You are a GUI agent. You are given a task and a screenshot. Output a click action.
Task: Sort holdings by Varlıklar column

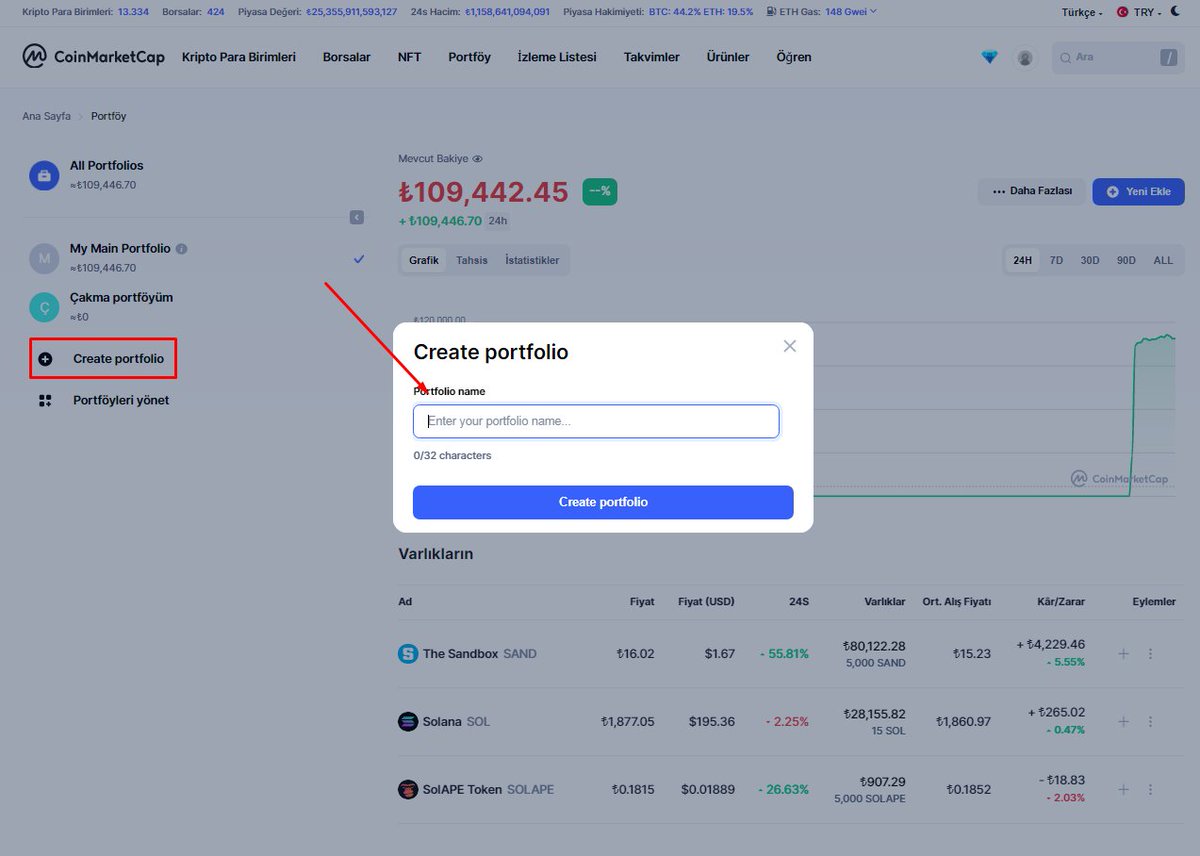pos(885,601)
